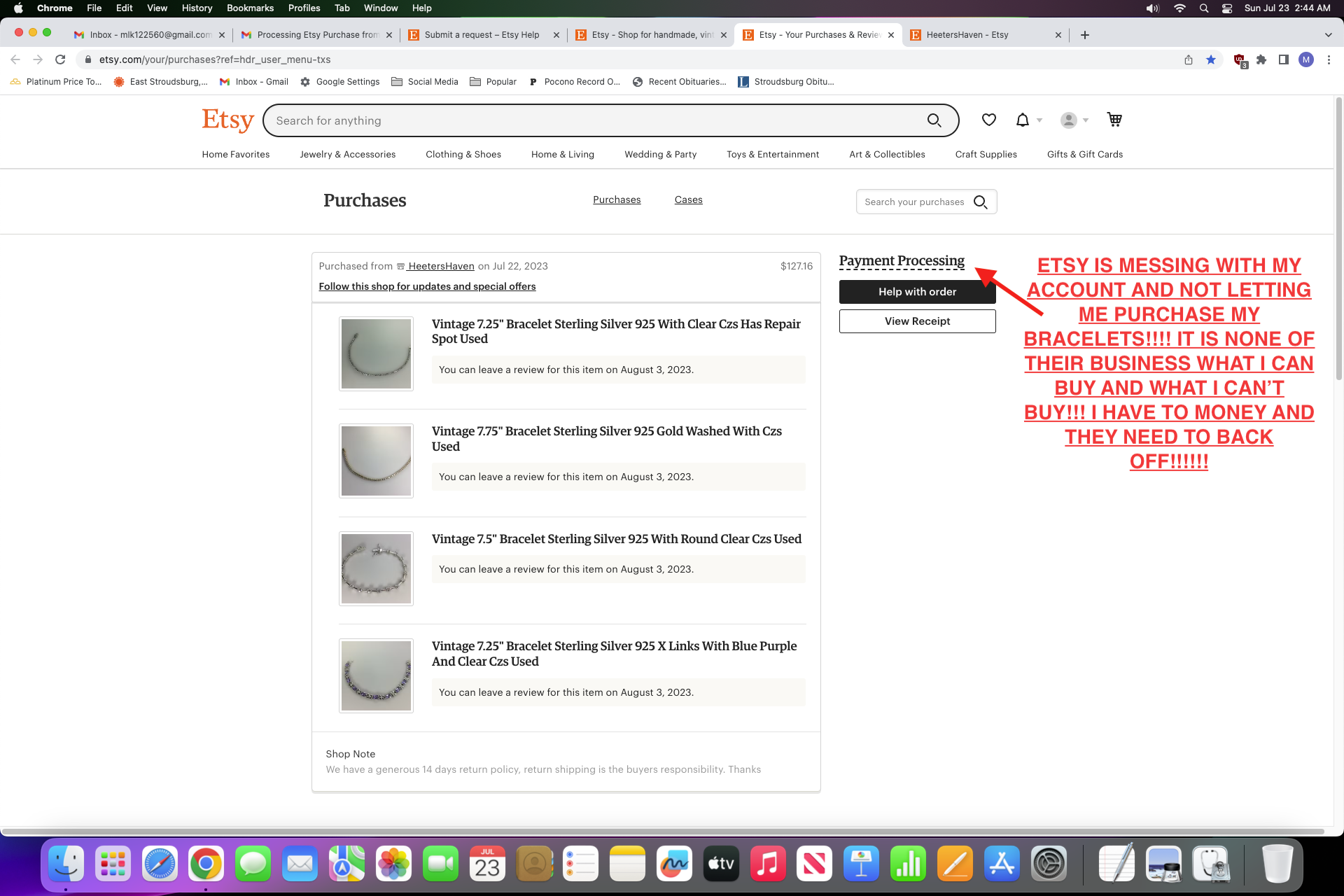Open Apple Music from the Dock

768,863
